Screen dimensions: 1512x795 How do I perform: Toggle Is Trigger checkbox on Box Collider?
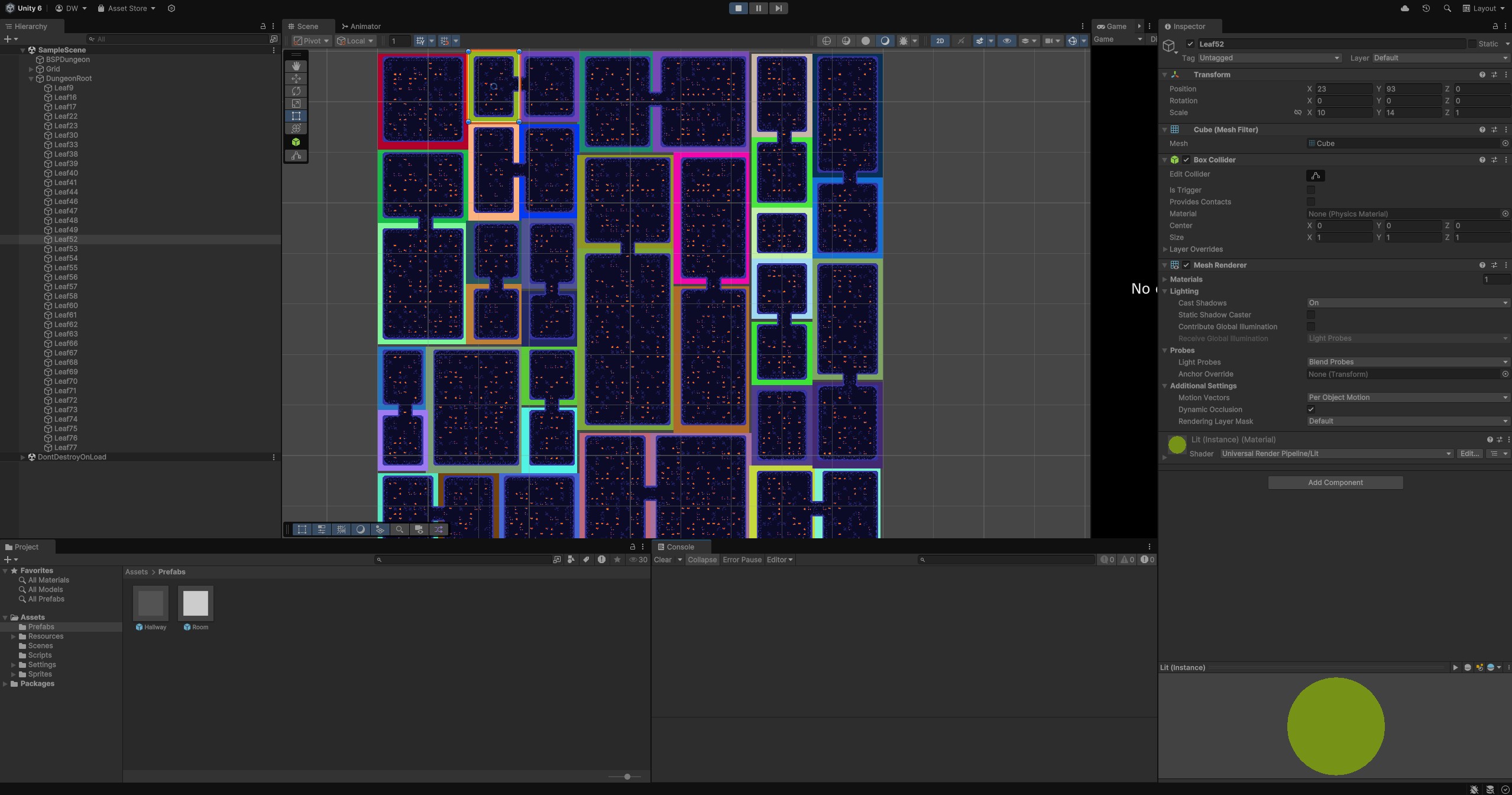point(1311,190)
